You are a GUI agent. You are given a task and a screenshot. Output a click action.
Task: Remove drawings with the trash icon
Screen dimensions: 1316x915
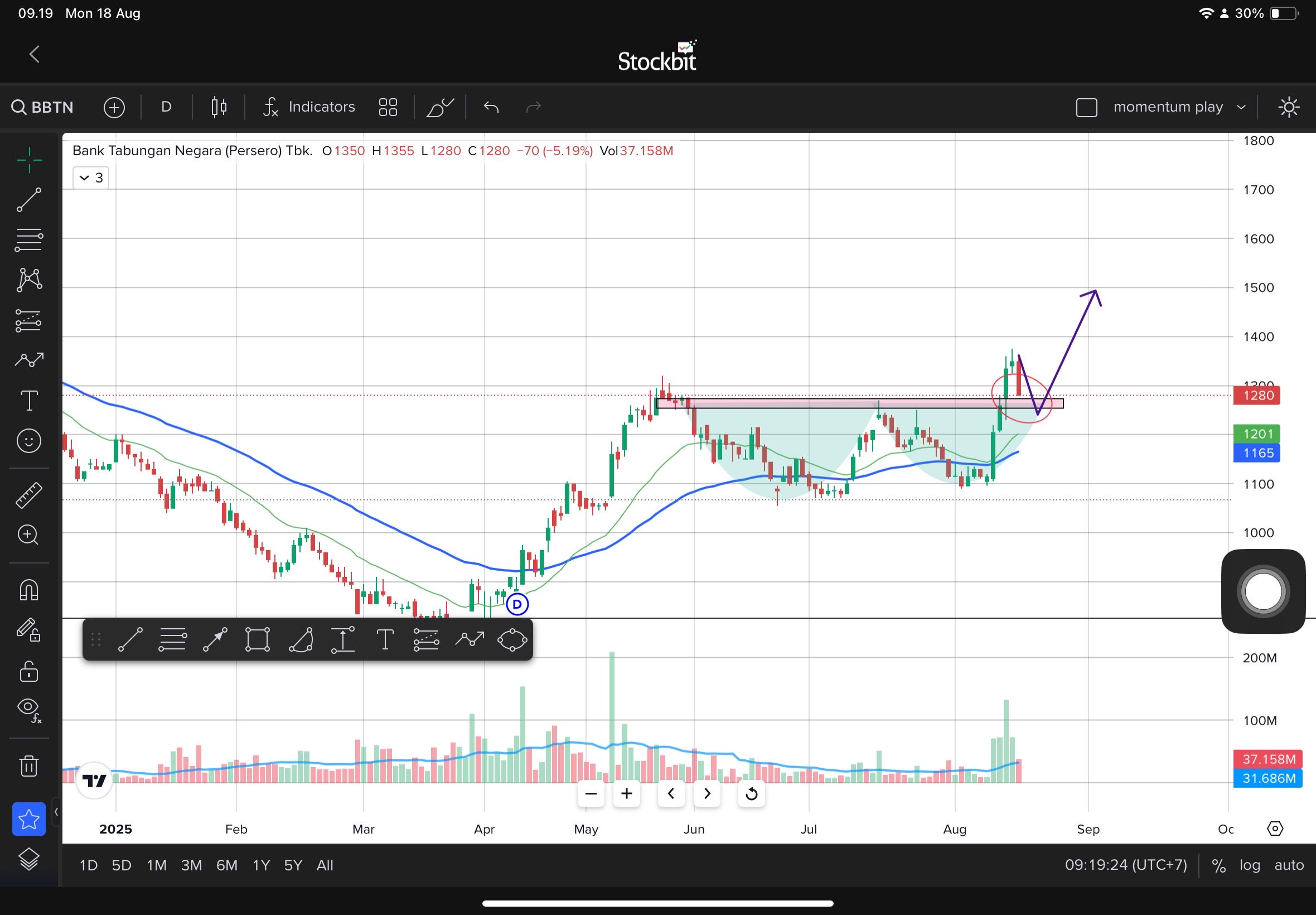28,765
